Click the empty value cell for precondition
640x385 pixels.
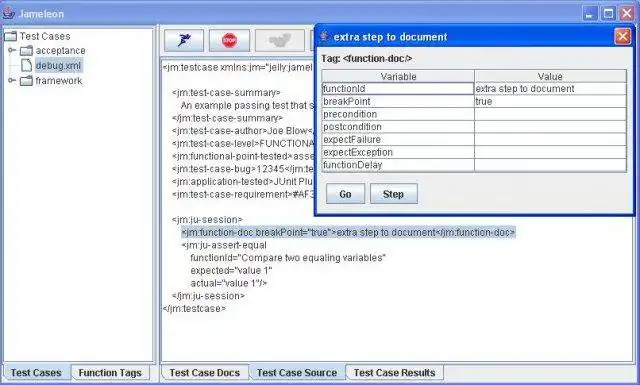pos(550,114)
